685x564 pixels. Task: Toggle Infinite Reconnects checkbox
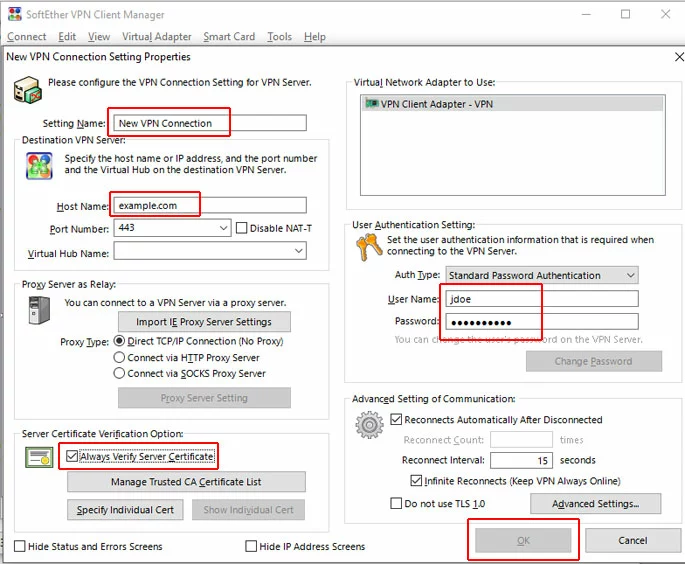(417, 481)
